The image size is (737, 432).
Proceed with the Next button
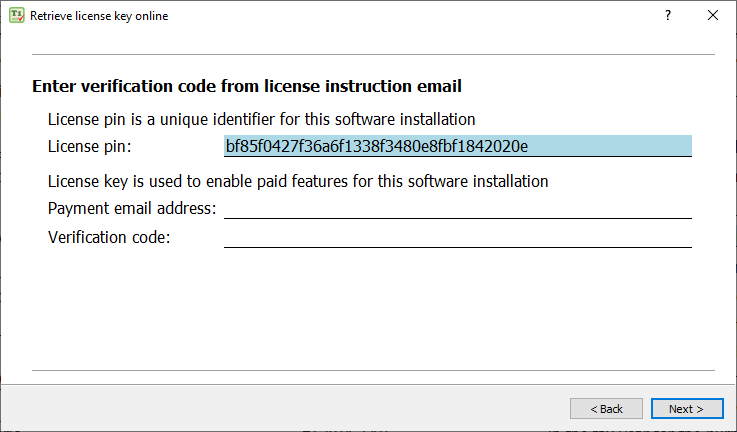pos(686,408)
